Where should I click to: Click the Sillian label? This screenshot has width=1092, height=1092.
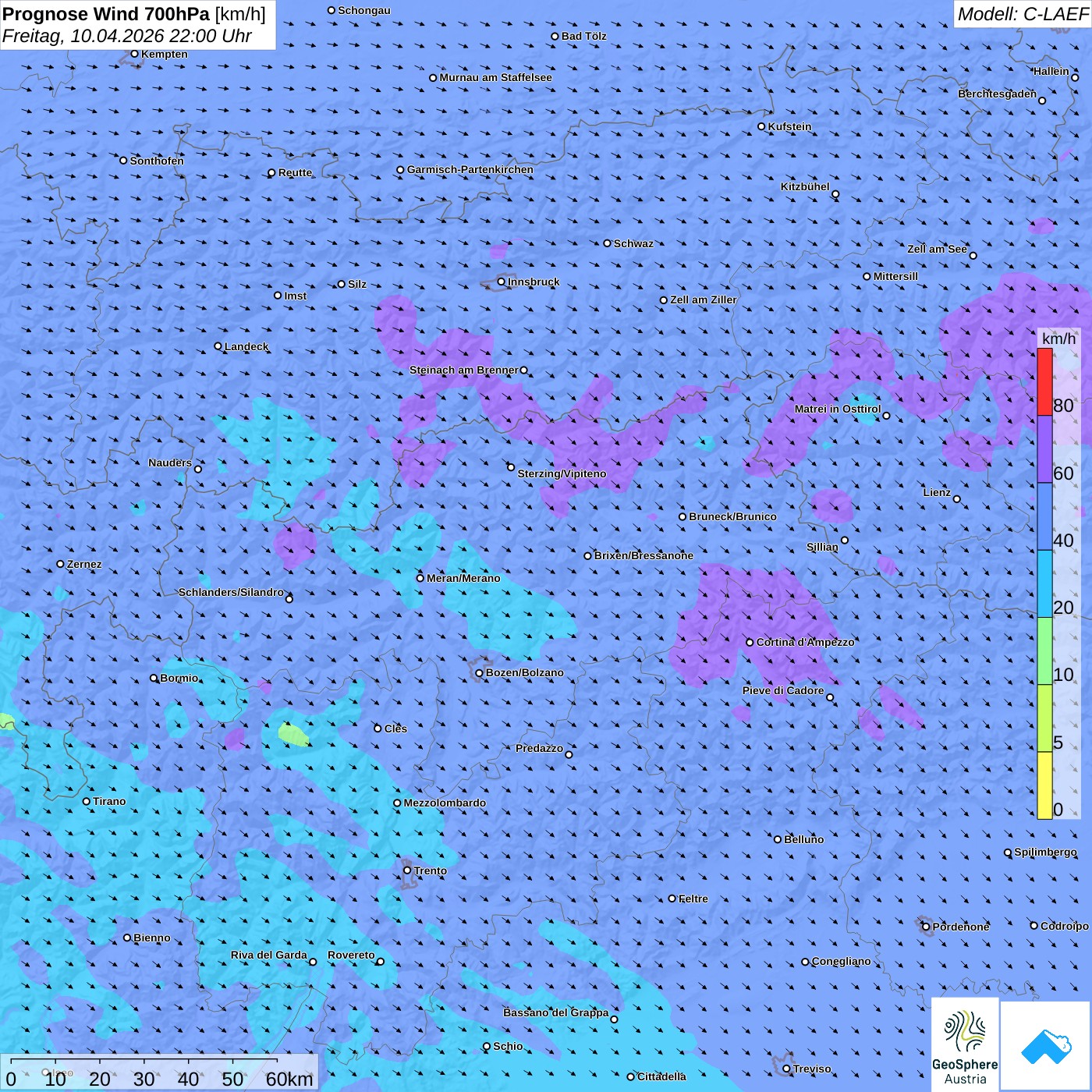(x=822, y=547)
